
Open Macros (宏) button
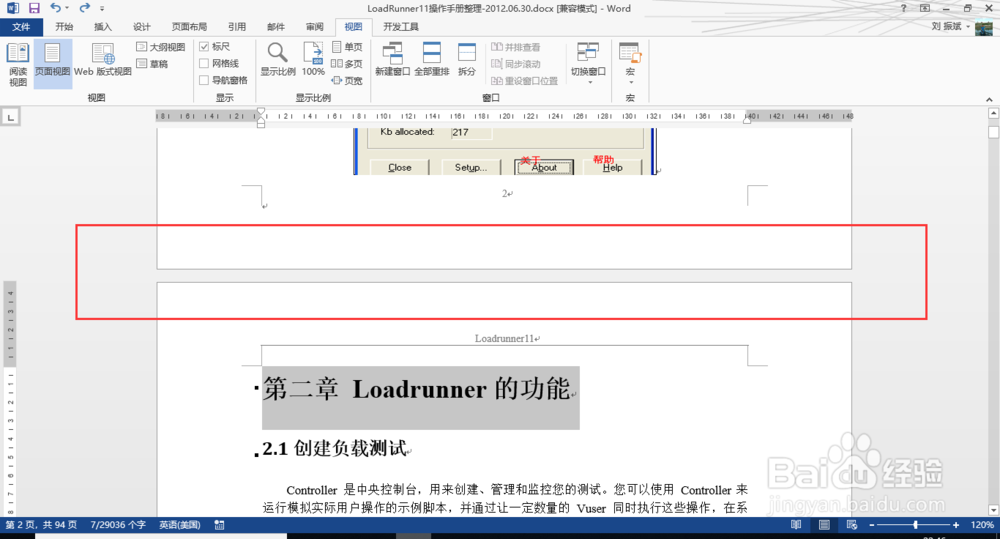pyautogui.click(x=630, y=63)
